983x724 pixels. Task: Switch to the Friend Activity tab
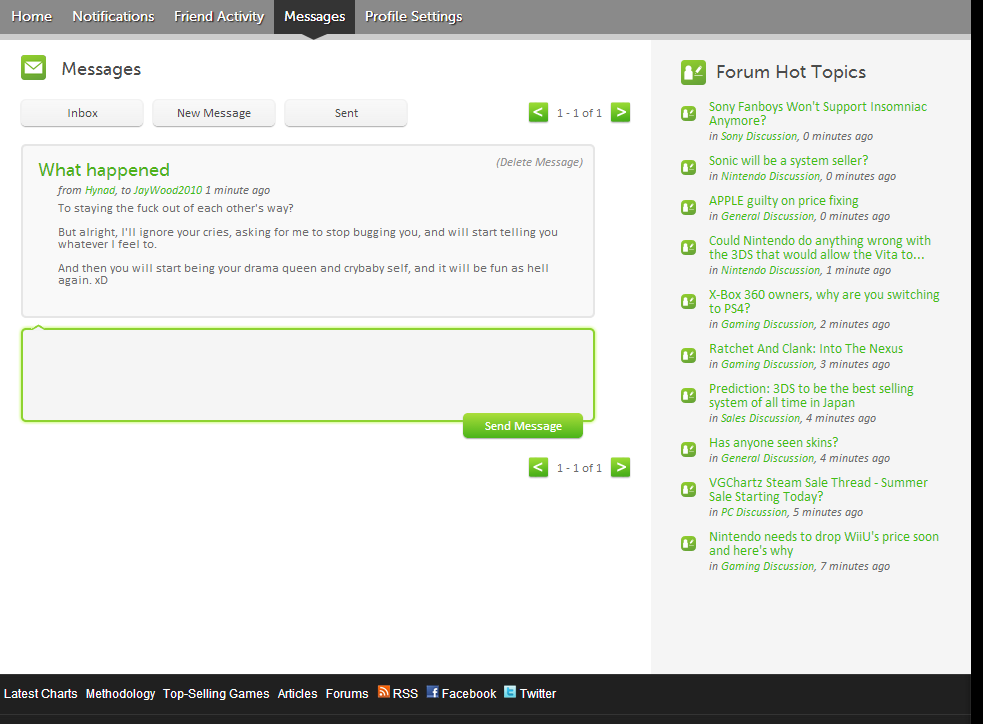coord(219,16)
